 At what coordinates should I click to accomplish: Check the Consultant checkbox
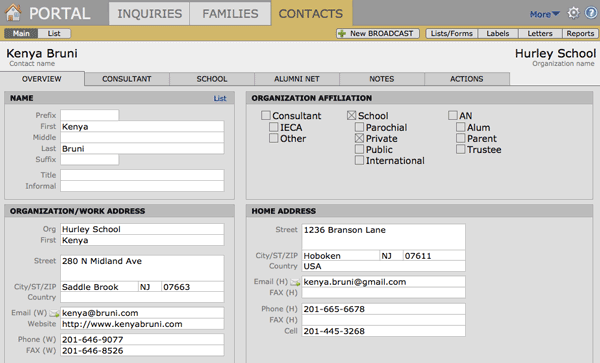(x=266, y=116)
